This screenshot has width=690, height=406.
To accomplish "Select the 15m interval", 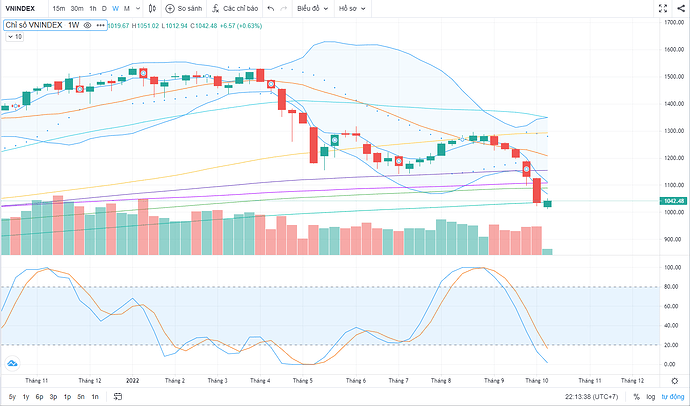I will (59, 8).
